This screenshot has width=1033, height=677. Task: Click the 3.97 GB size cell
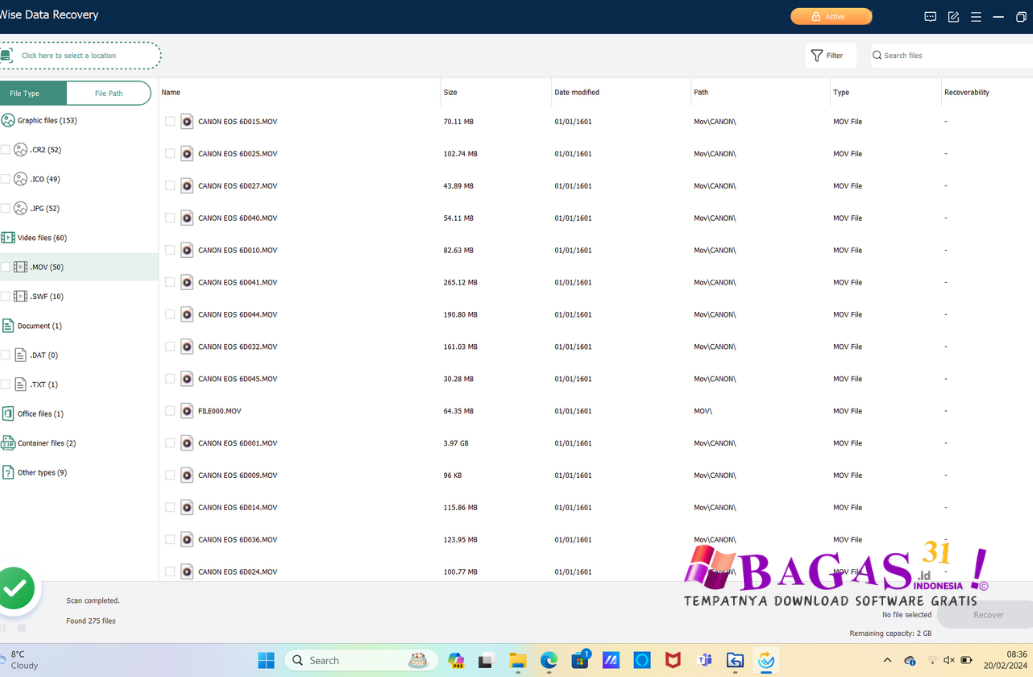click(456, 443)
